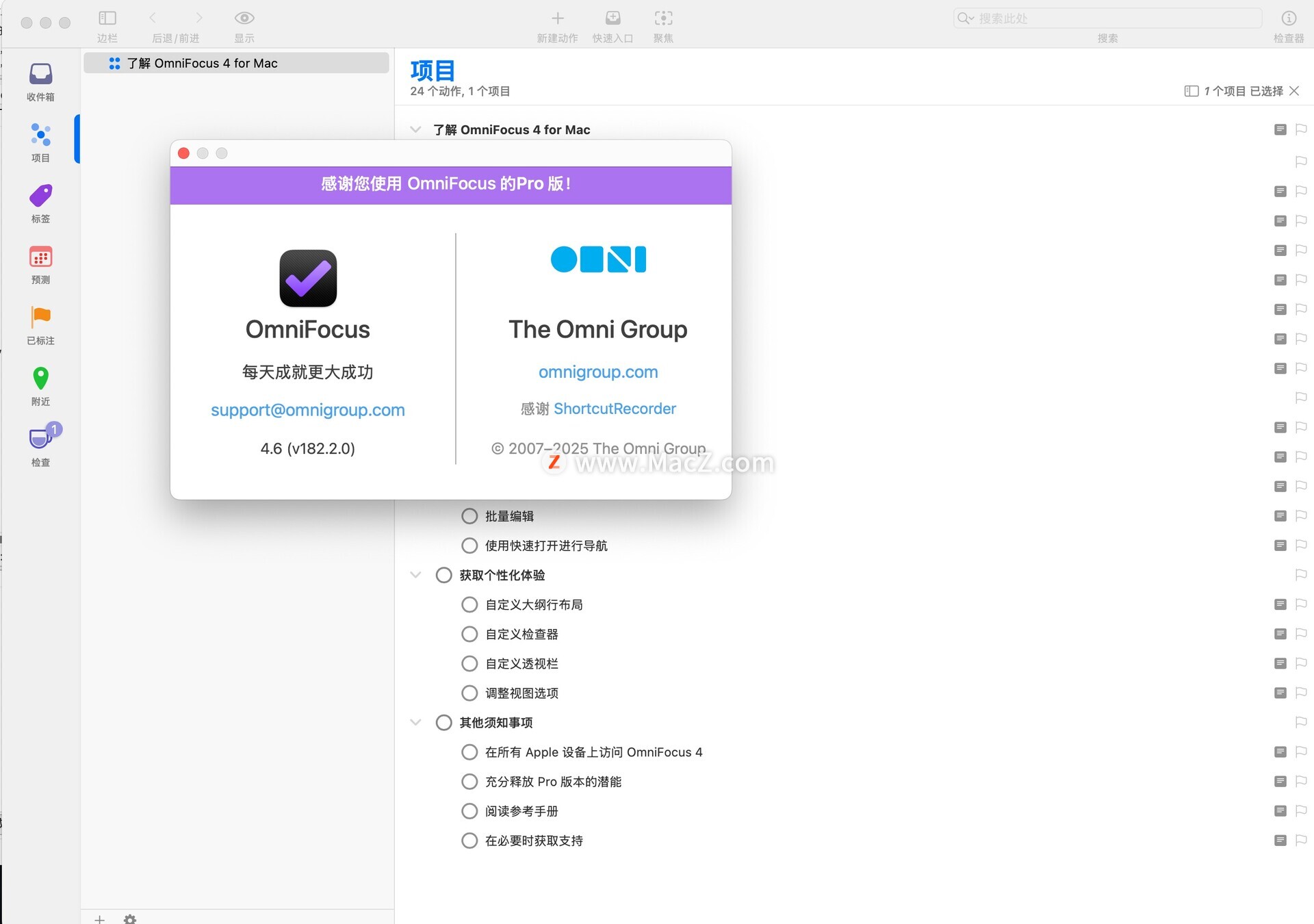
Task: Mark 充分释放 Pro 版本的潜能 complete
Action: click(469, 781)
